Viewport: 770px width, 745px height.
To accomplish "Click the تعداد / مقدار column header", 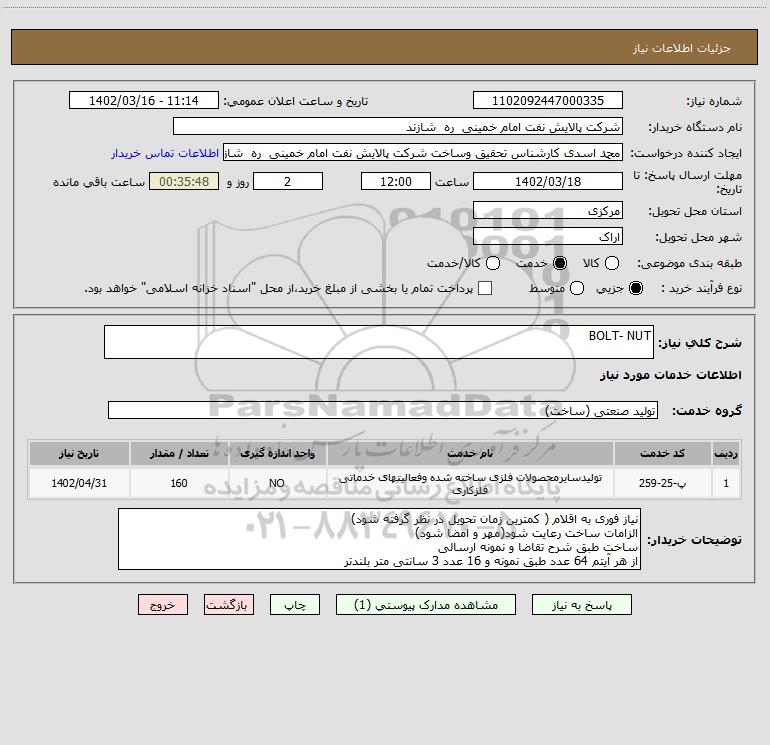I will click(x=179, y=453).
